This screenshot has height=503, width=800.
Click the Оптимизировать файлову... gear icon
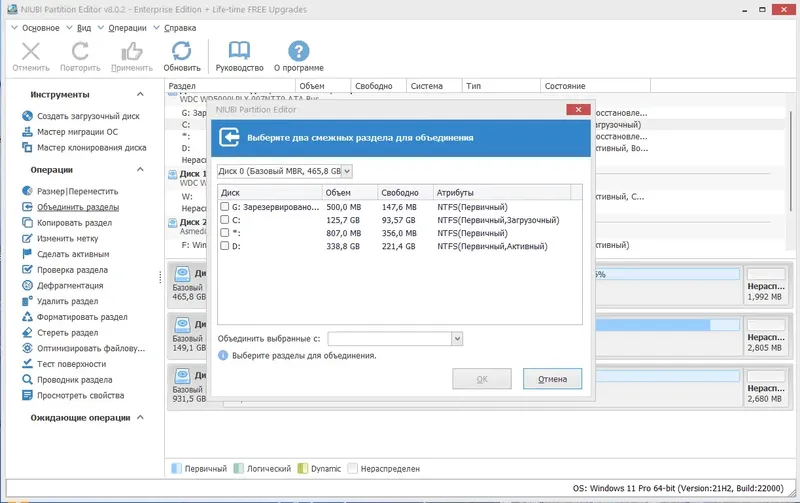pyautogui.click(x=27, y=348)
